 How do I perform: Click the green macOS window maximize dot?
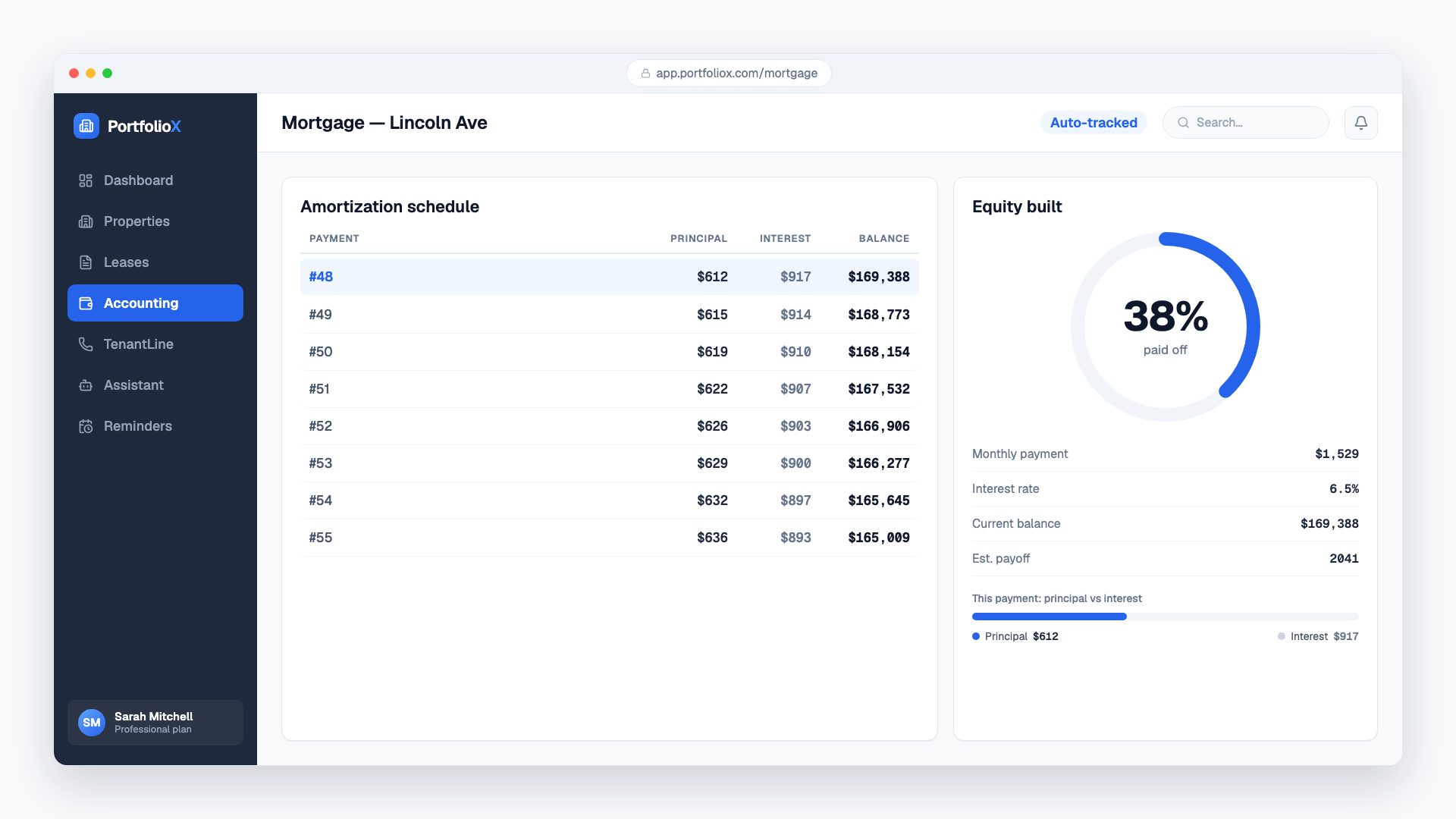coord(107,74)
